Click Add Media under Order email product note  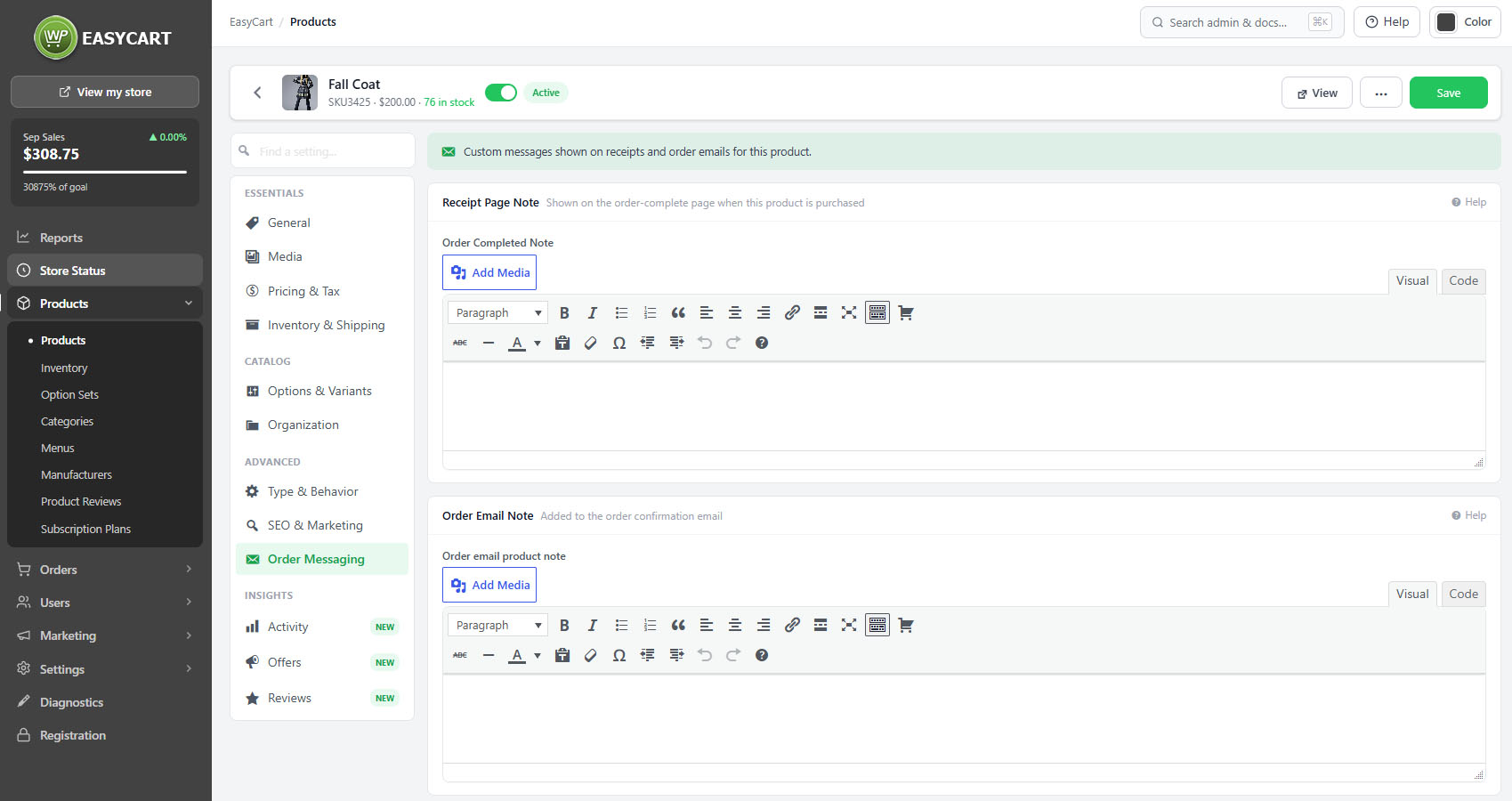pos(489,586)
